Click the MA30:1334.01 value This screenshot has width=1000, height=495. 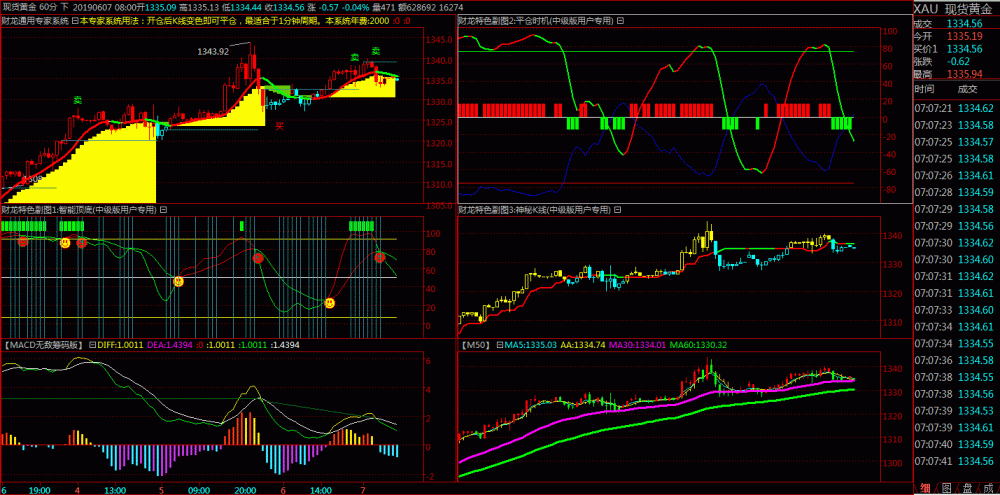(638, 344)
